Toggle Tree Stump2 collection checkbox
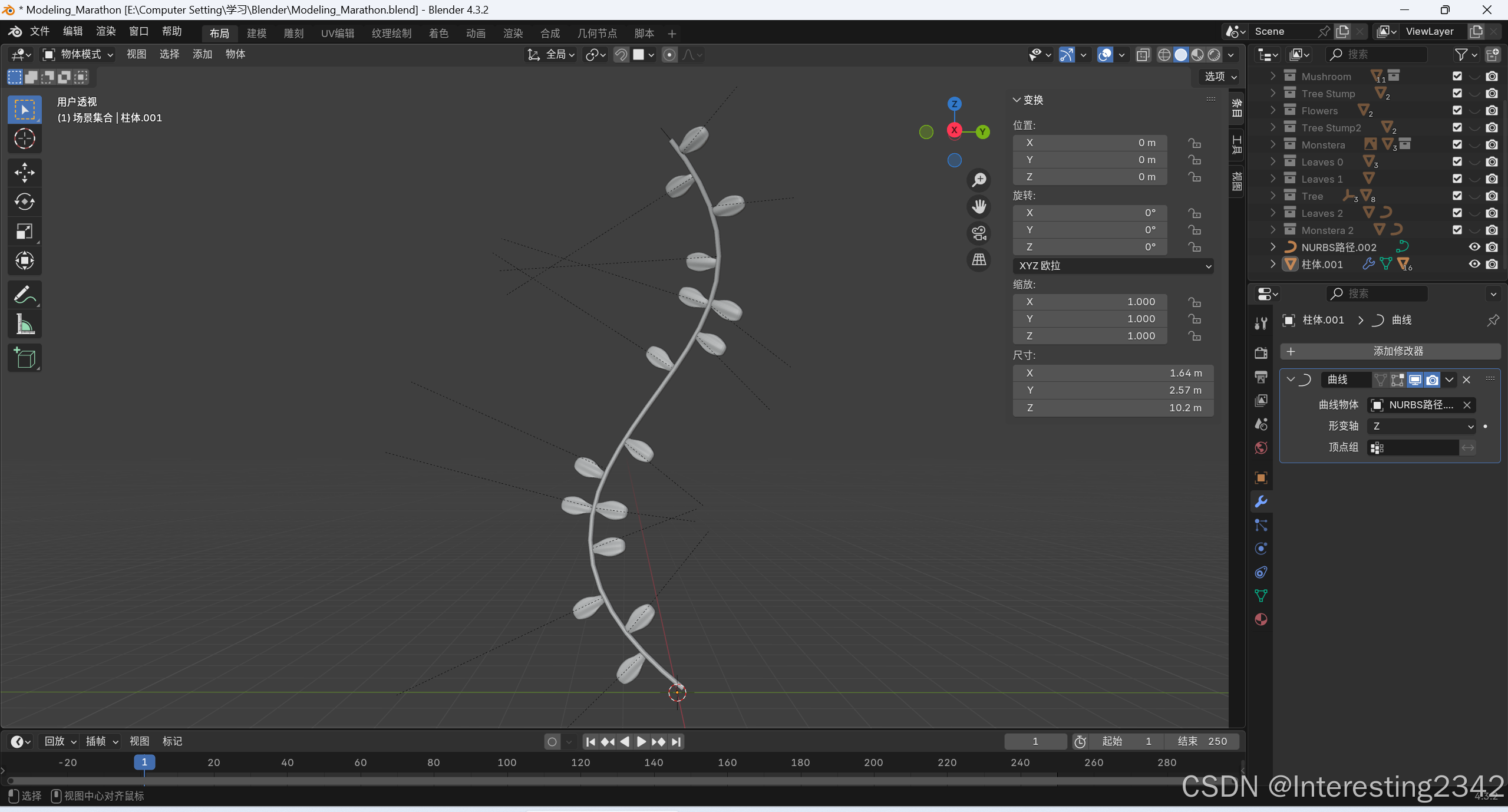 tap(1457, 127)
